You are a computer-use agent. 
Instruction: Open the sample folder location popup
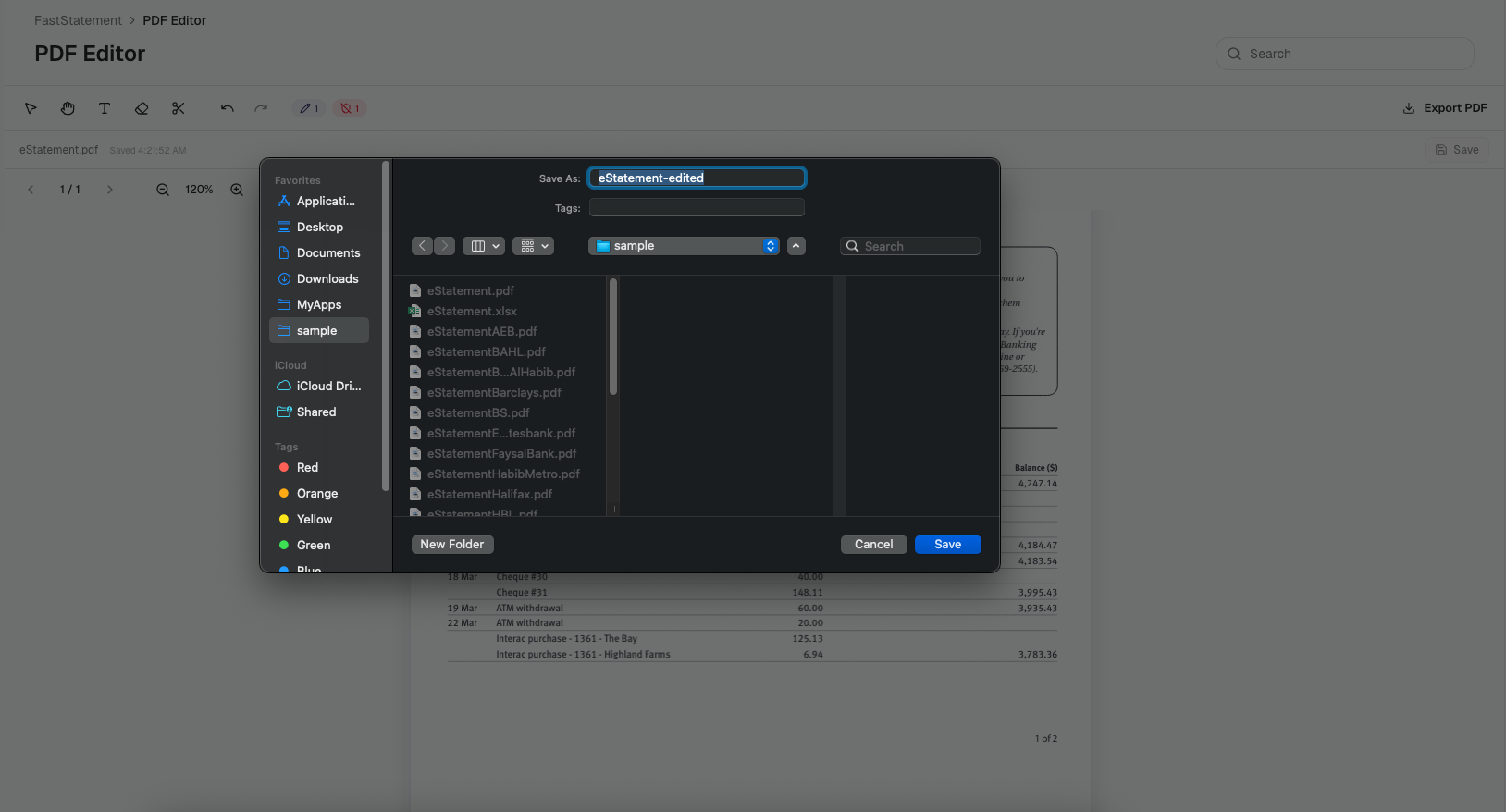pyautogui.click(x=684, y=246)
